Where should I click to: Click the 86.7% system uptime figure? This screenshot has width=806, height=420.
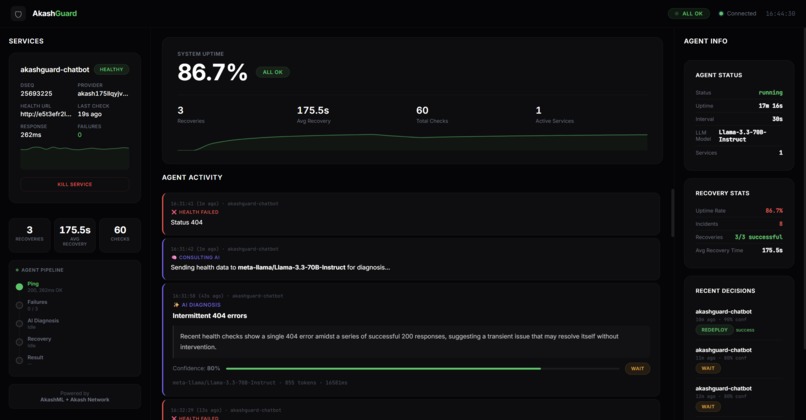point(212,72)
